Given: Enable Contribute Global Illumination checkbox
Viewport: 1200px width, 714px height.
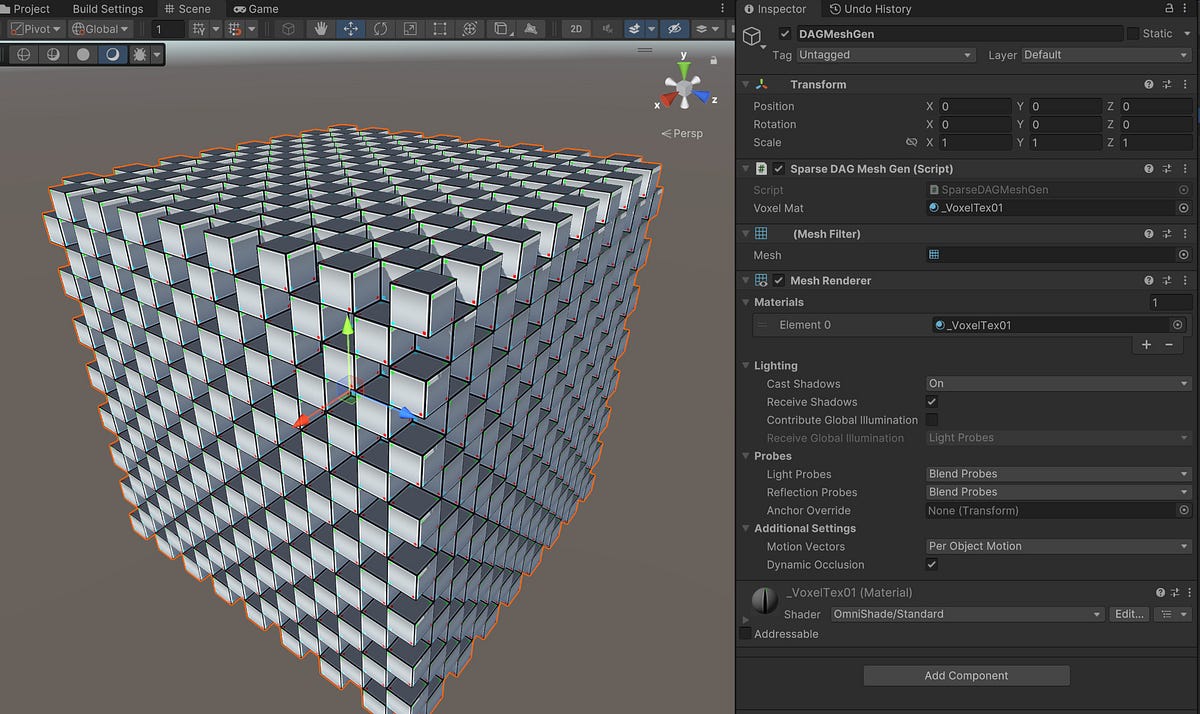Looking at the screenshot, I should 932,420.
